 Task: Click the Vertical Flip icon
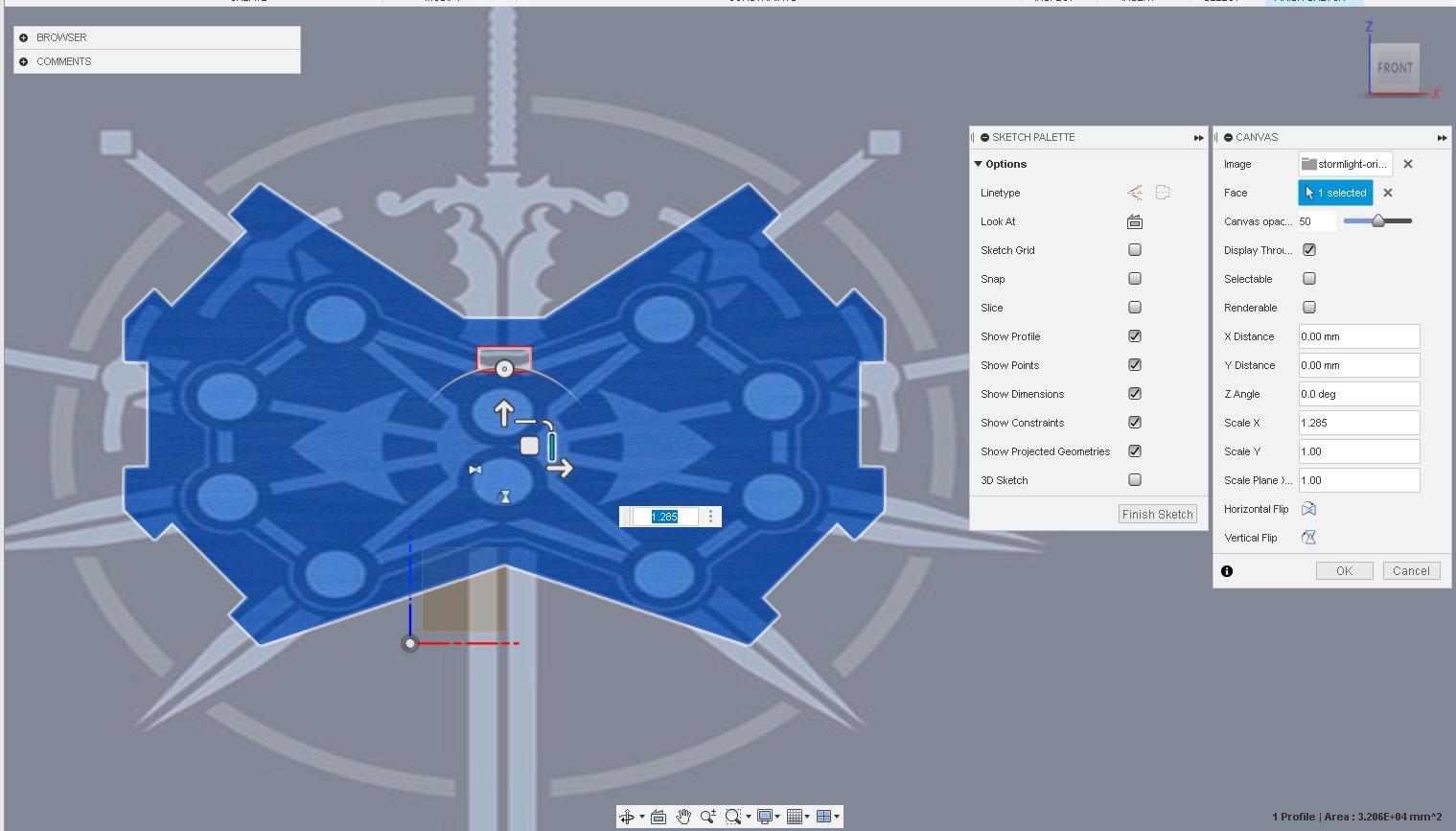click(1308, 538)
